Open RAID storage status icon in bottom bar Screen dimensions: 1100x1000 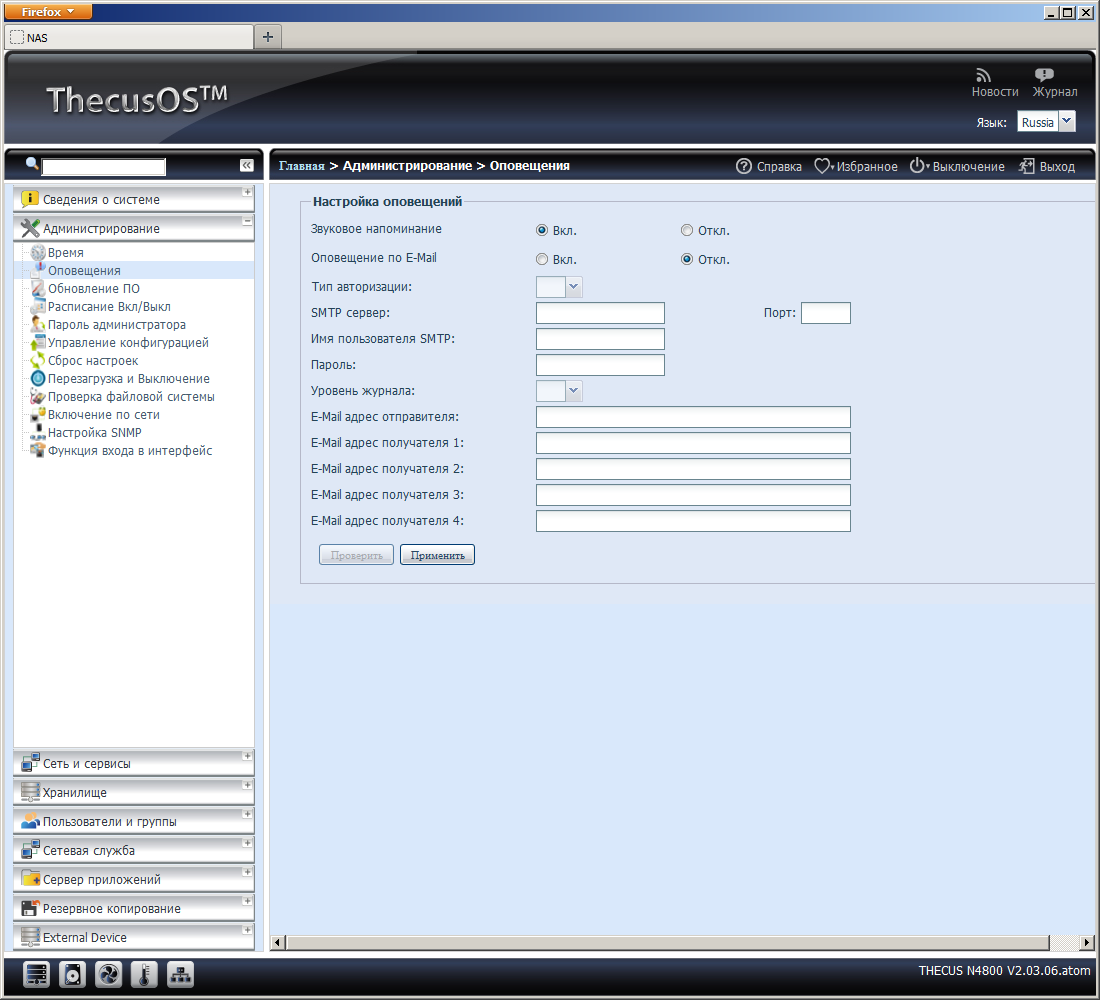36,974
